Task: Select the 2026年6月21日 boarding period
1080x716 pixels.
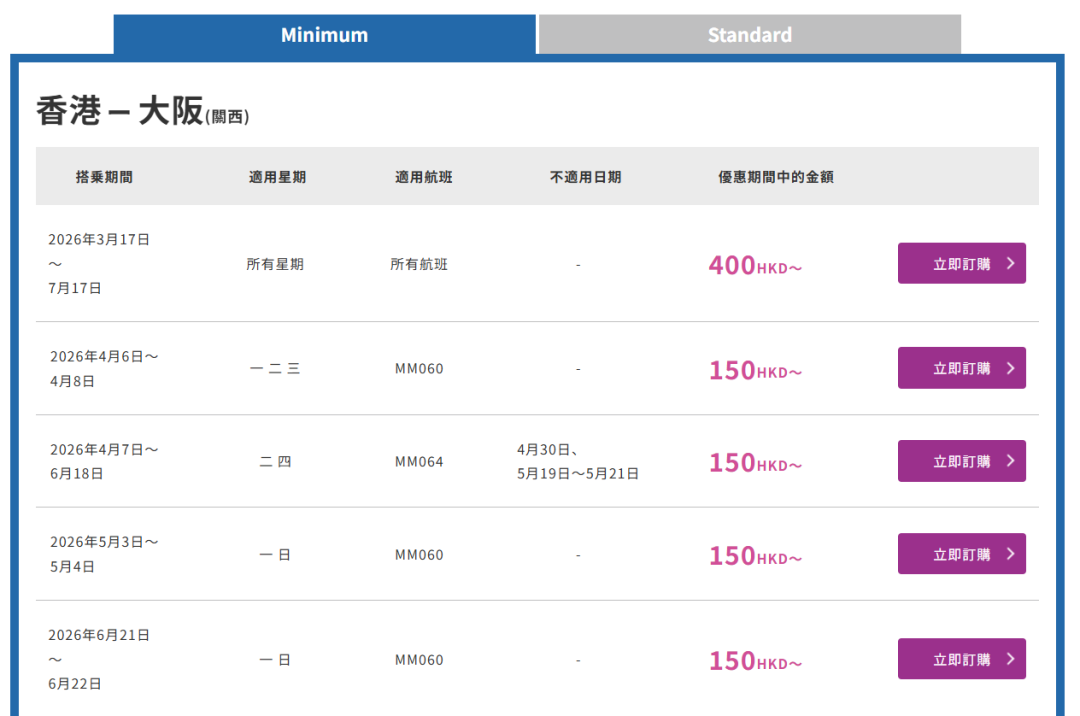Action: (99, 660)
